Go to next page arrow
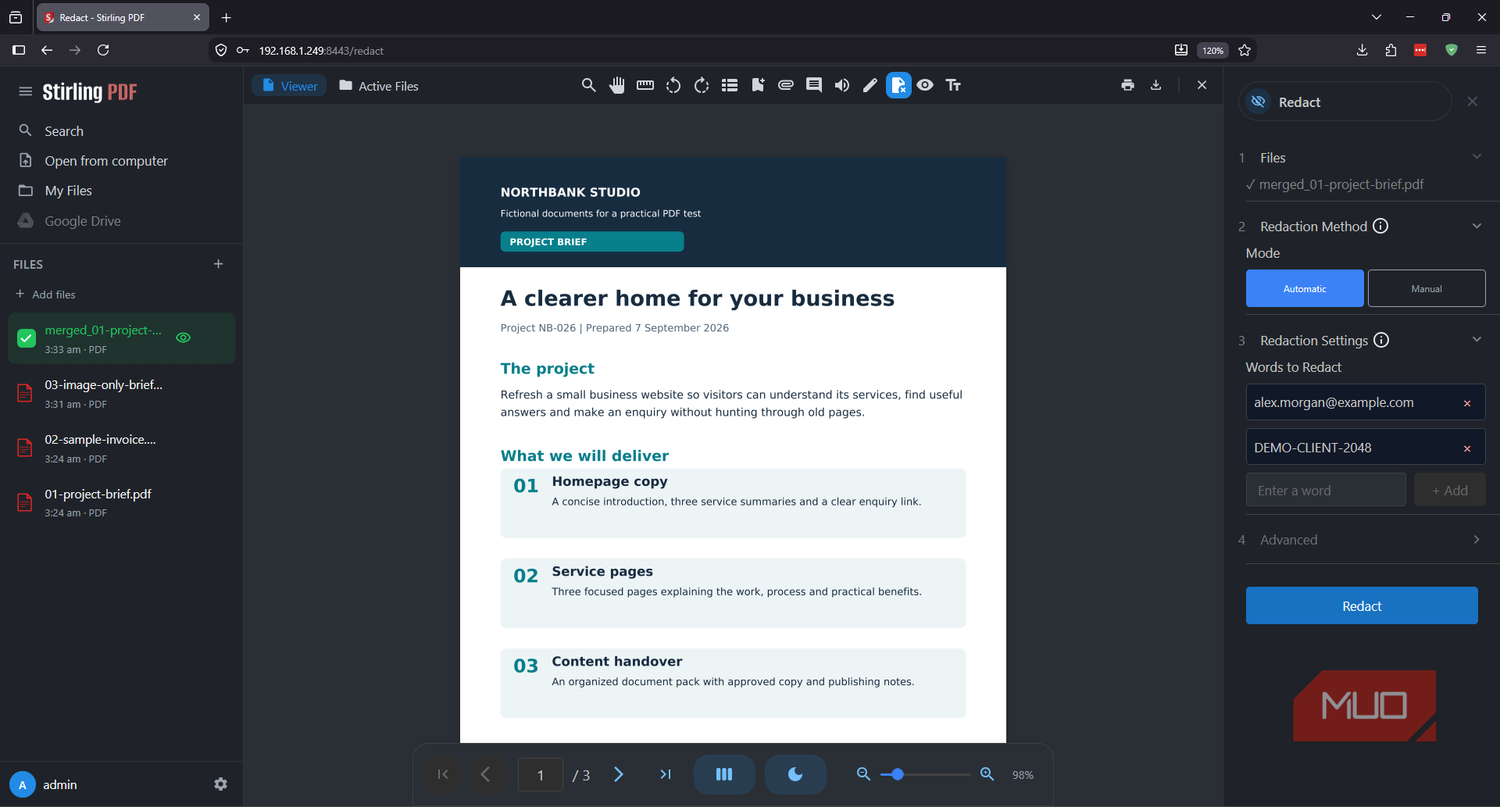The image size is (1500, 807). tap(618, 775)
